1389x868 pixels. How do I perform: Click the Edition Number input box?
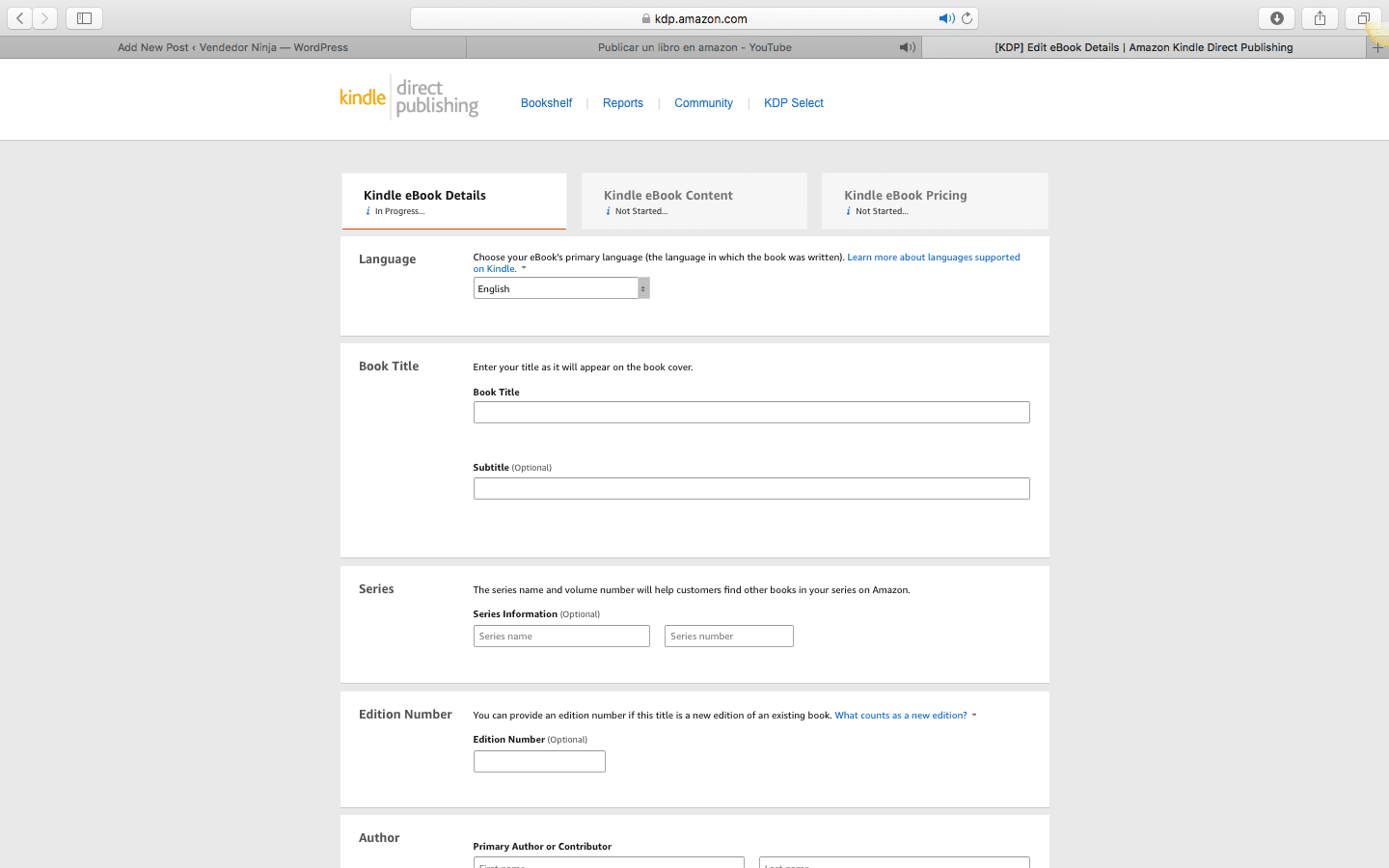[x=539, y=762]
